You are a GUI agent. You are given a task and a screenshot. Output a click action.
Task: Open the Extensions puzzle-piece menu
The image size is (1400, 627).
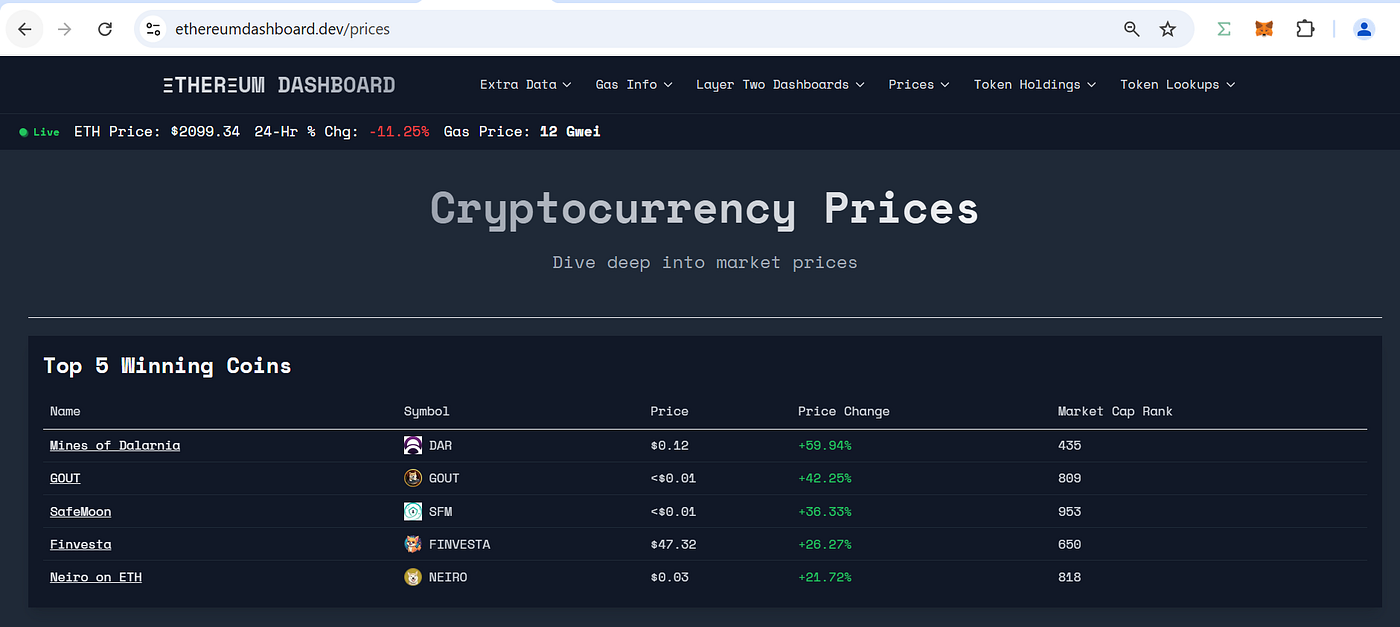[1305, 29]
